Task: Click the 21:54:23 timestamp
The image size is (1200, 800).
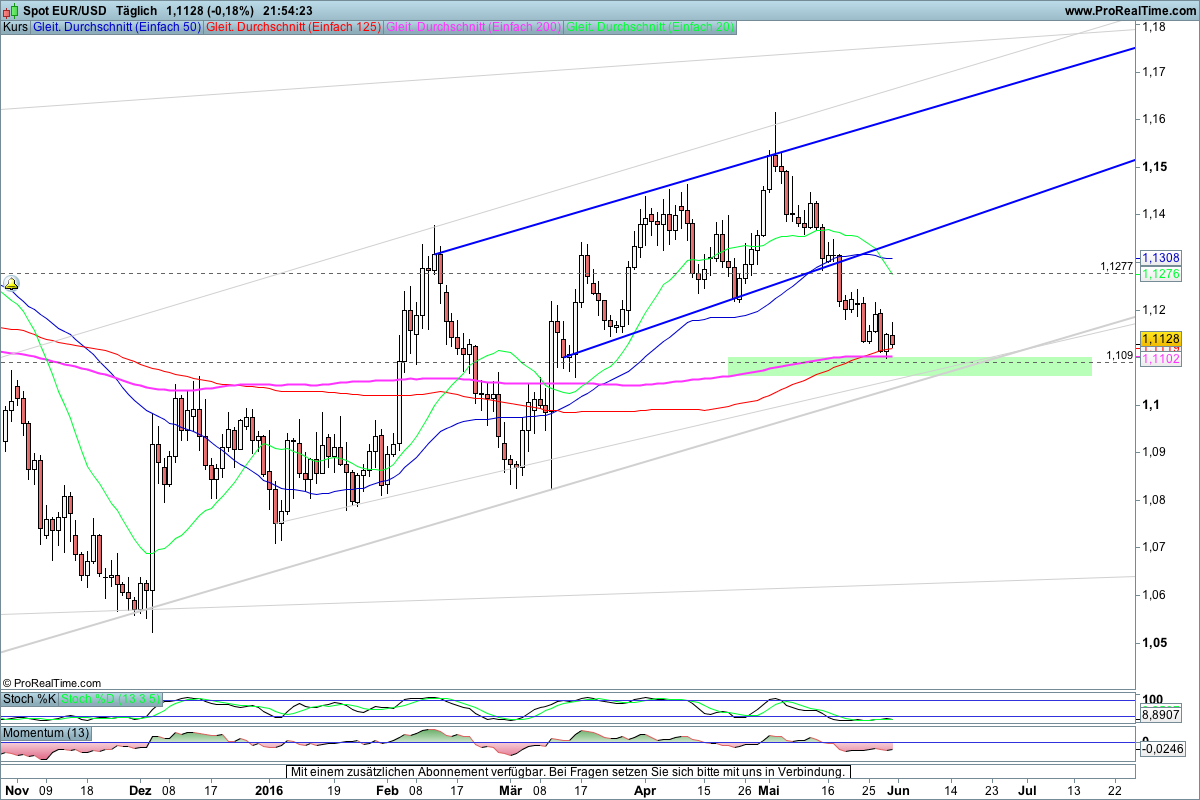Action: point(286,10)
